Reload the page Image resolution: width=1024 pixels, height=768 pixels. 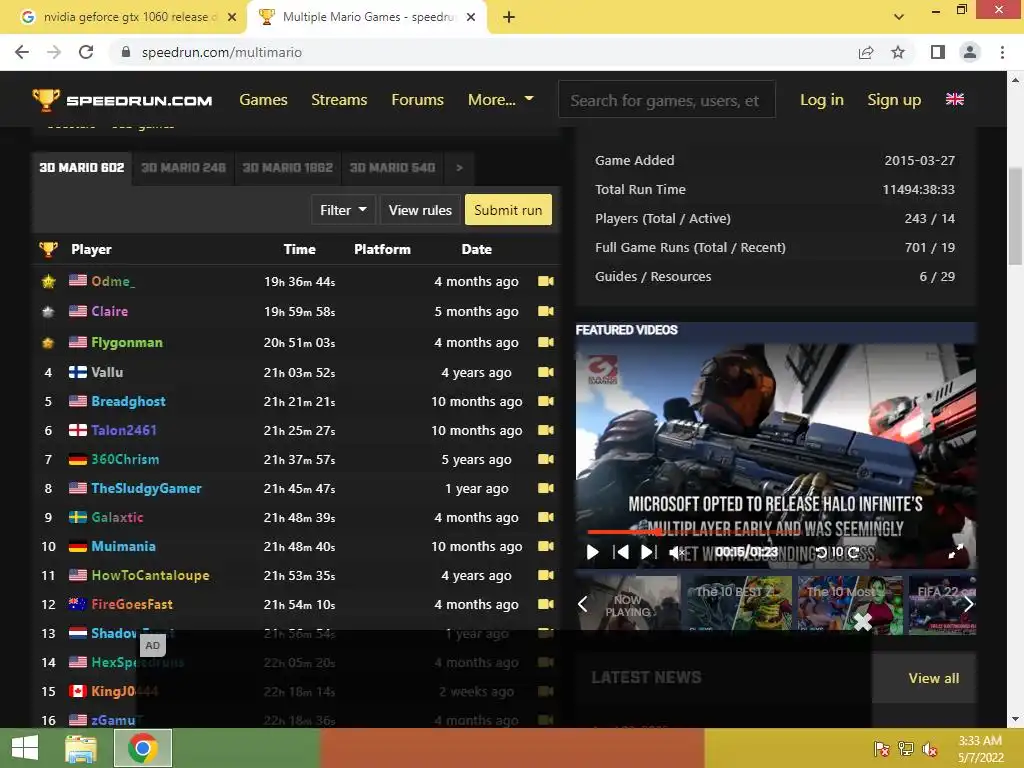click(x=86, y=52)
